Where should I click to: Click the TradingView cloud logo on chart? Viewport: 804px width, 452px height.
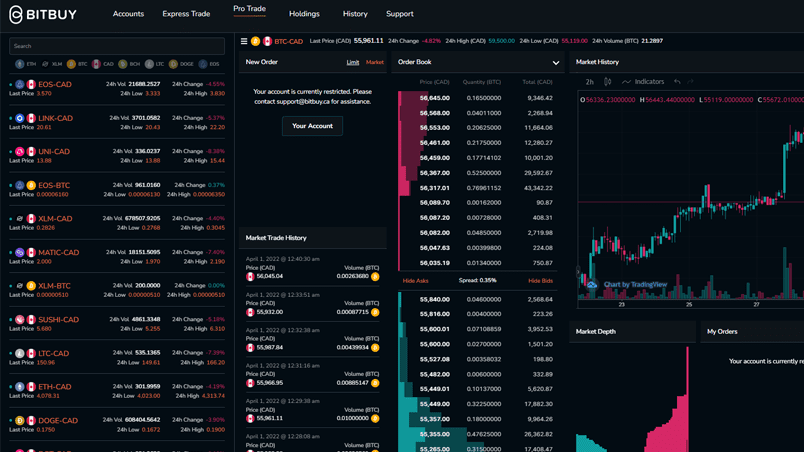[x=592, y=284]
